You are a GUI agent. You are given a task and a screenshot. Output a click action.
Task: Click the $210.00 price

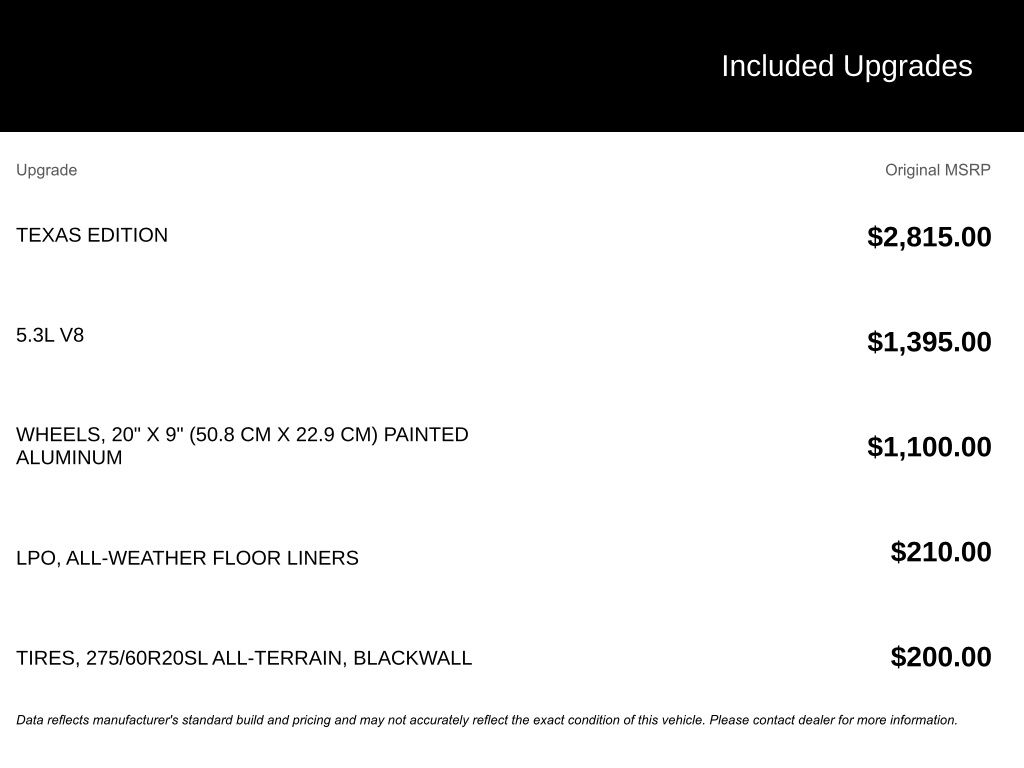point(941,552)
